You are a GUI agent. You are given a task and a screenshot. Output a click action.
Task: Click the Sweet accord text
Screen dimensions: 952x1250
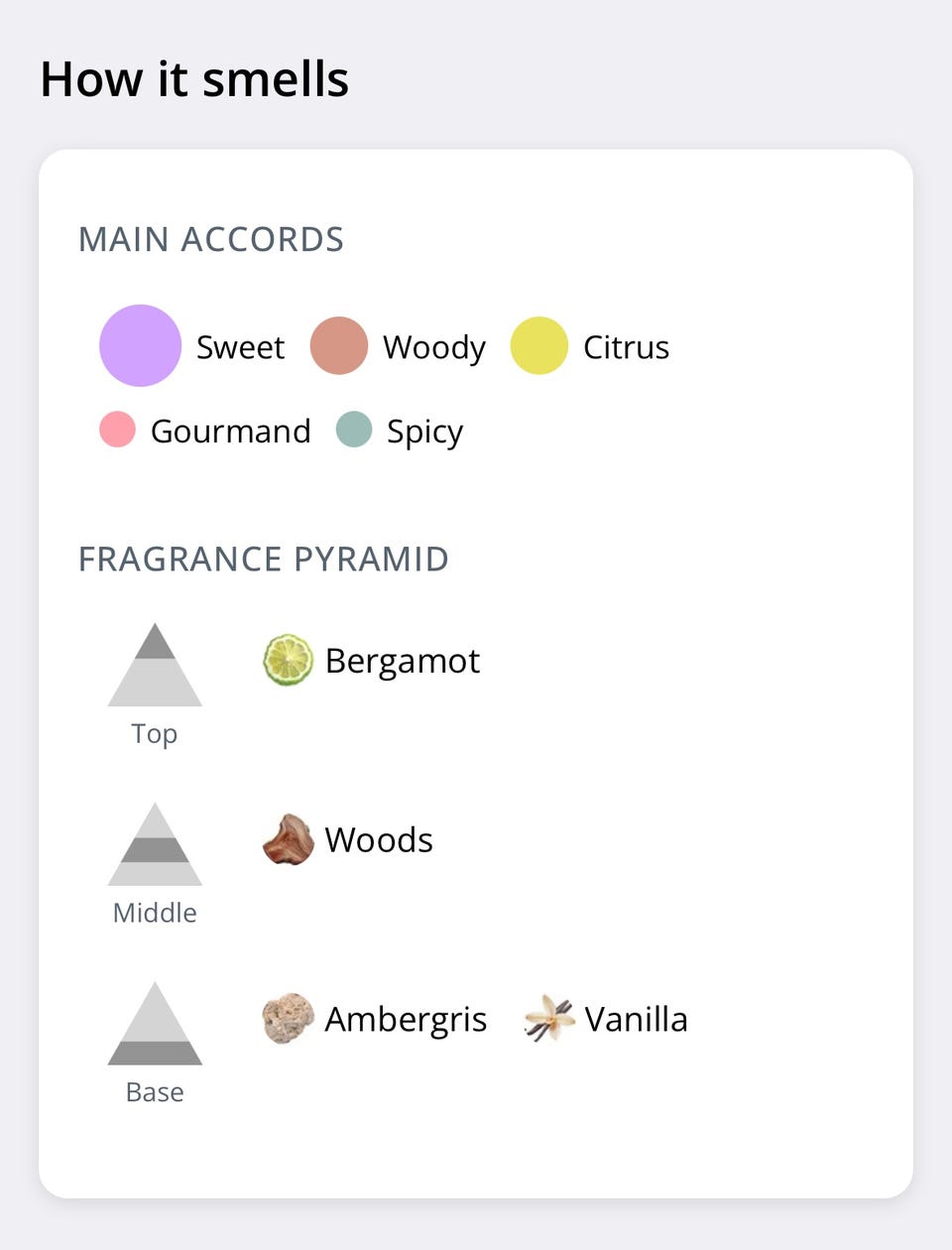pyautogui.click(x=240, y=347)
